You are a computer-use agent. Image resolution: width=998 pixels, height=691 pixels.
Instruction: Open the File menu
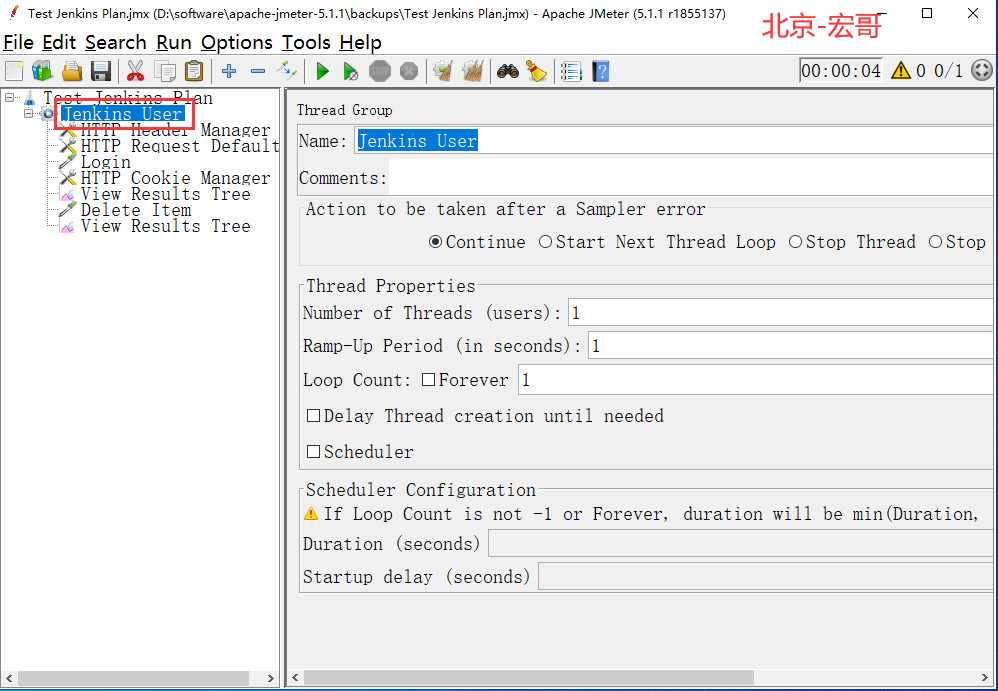pos(18,43)
